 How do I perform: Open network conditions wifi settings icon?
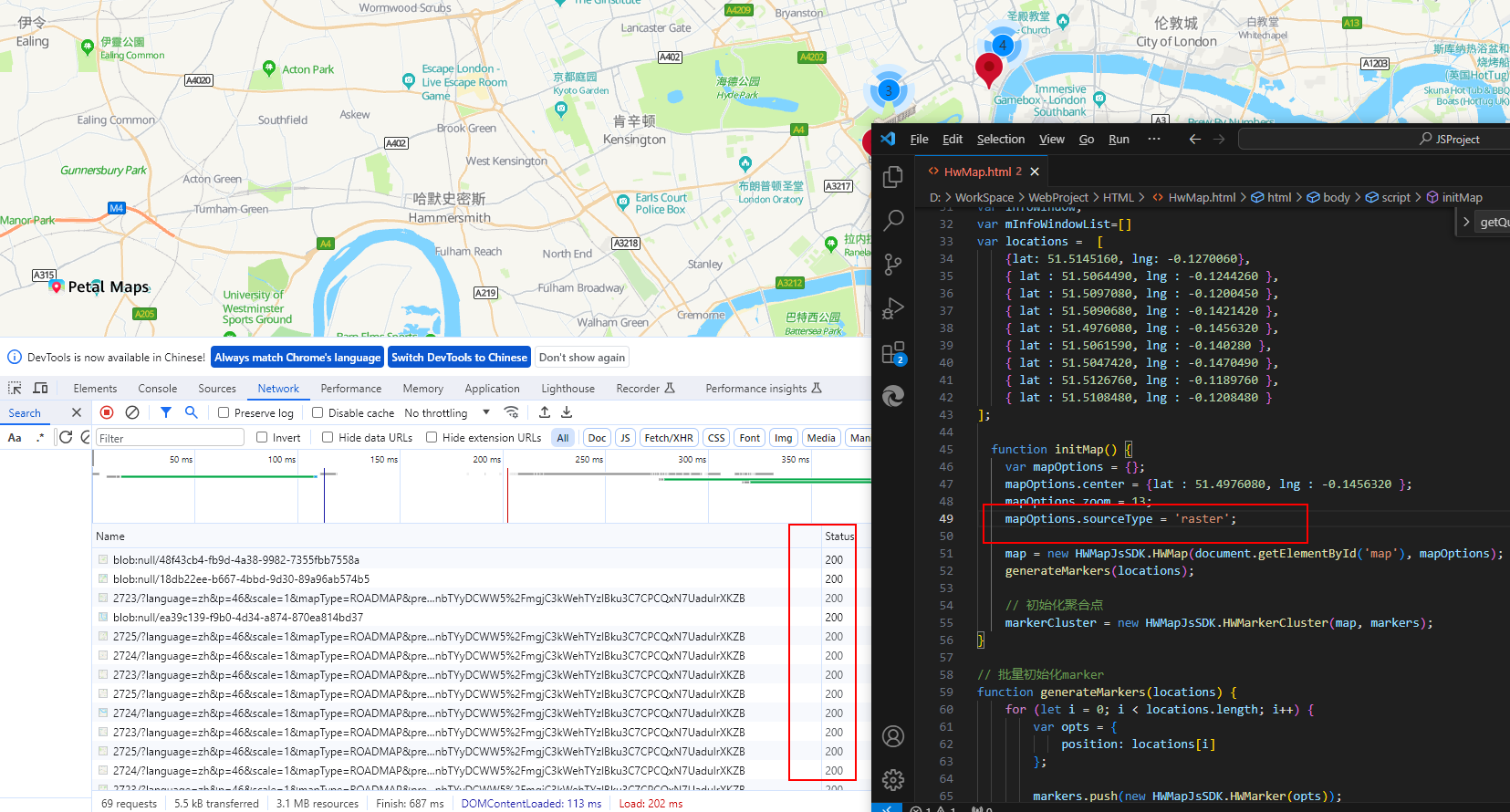coord(512,412)
